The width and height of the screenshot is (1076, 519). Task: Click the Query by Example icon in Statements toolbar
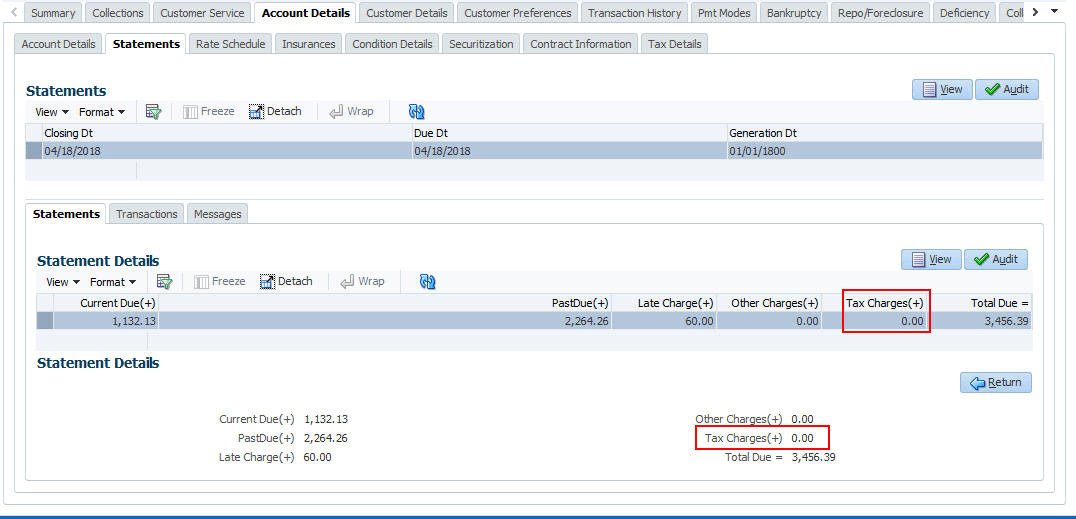(154, 111)
